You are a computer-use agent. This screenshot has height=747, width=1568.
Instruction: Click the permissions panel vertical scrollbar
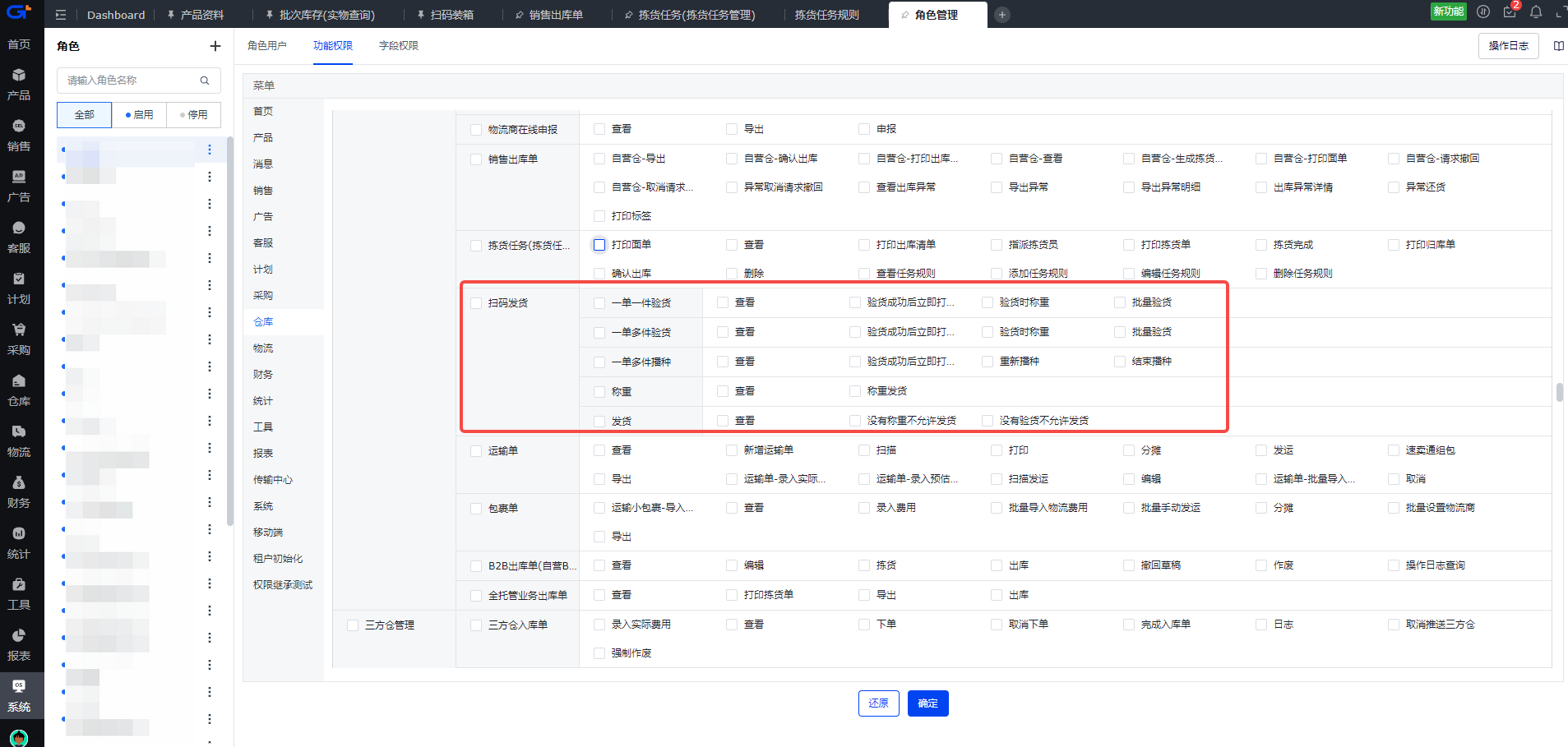1559,392
